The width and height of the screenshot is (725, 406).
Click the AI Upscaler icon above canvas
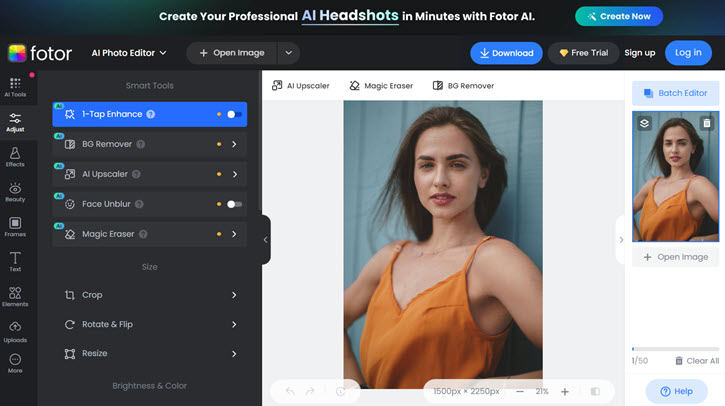[277, 86]
